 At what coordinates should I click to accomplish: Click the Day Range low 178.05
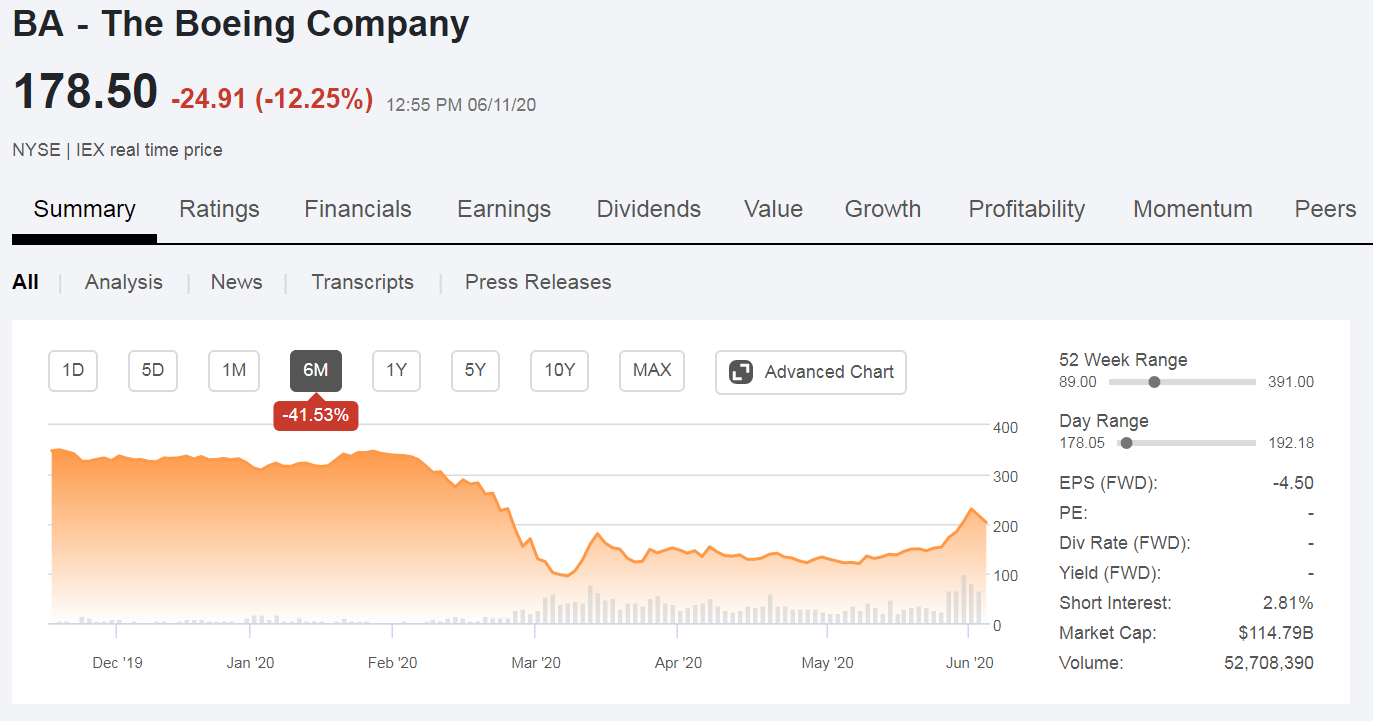(x=1083, y=443)
